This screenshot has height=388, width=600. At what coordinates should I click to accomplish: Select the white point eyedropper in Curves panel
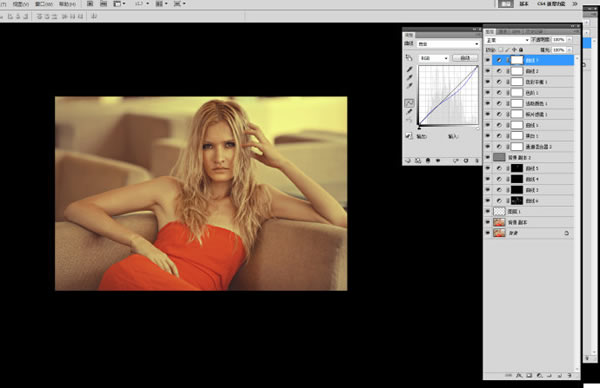(x=409, y=86)
